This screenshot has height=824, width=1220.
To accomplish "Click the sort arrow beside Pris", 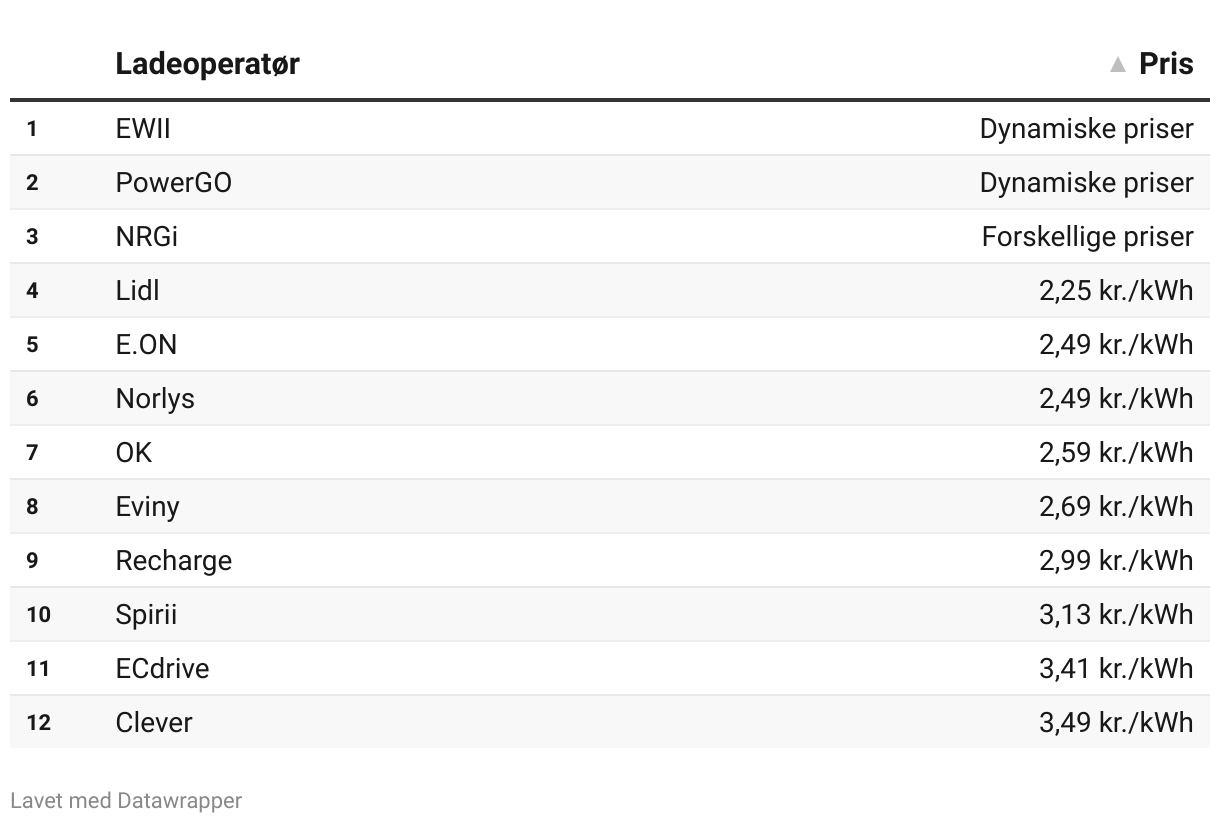I will pos(1118,65).
